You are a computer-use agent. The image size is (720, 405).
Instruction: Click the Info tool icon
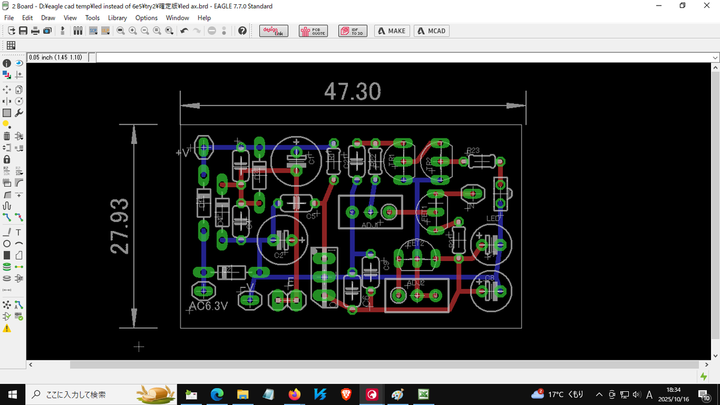7,64
